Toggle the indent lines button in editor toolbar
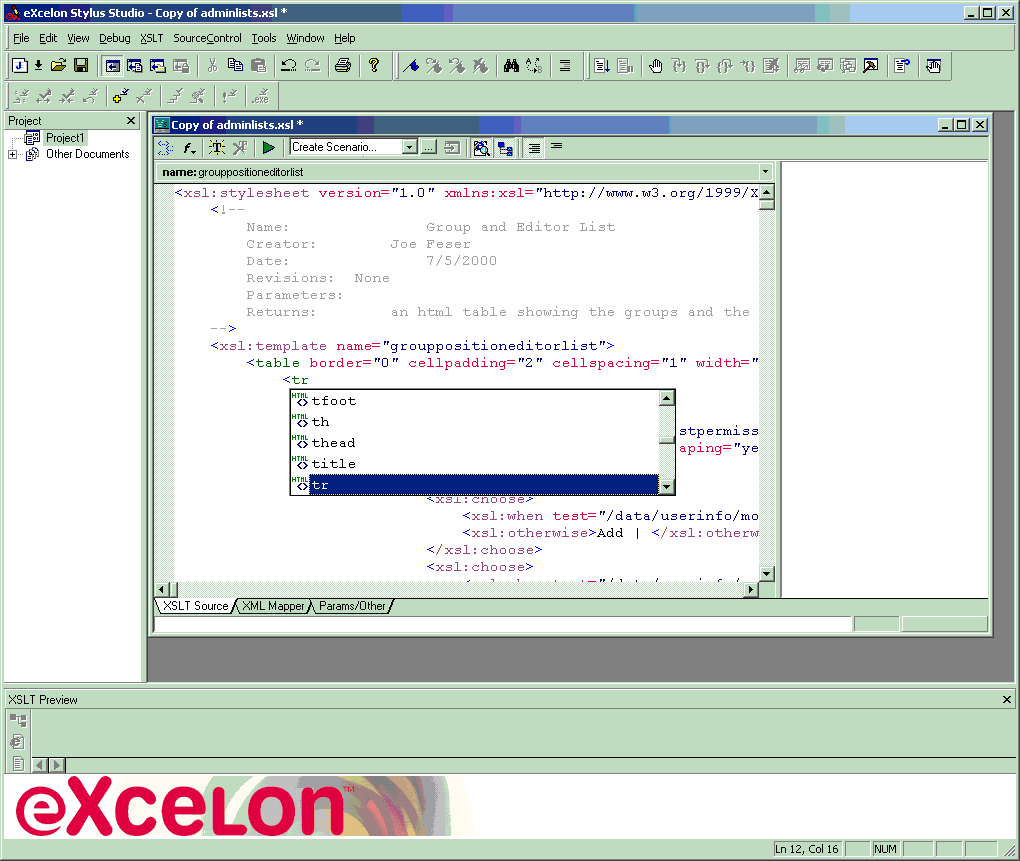The image size is (1020, 861). click(x=535, y=147)
